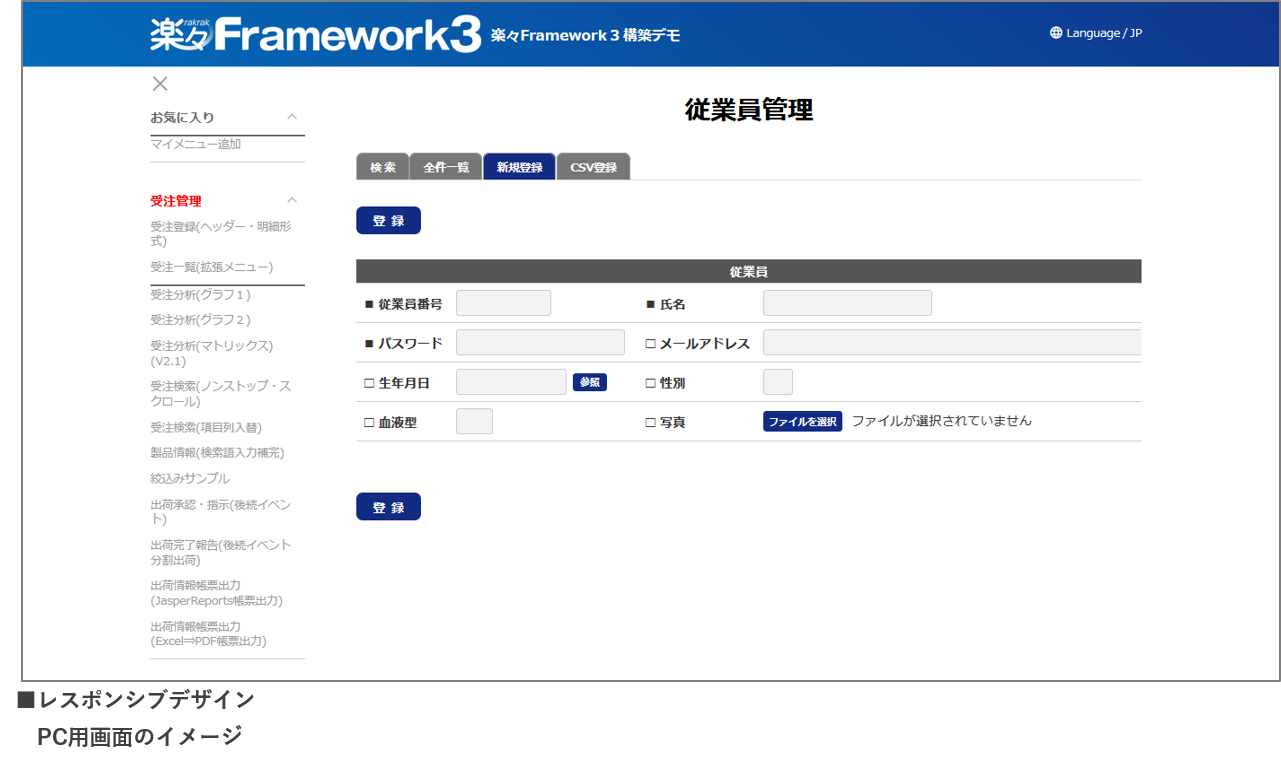Click ファイルが選択されていません text
Image resolution: width=1281 pixels, height=765 pixels.
click(941, 421)
